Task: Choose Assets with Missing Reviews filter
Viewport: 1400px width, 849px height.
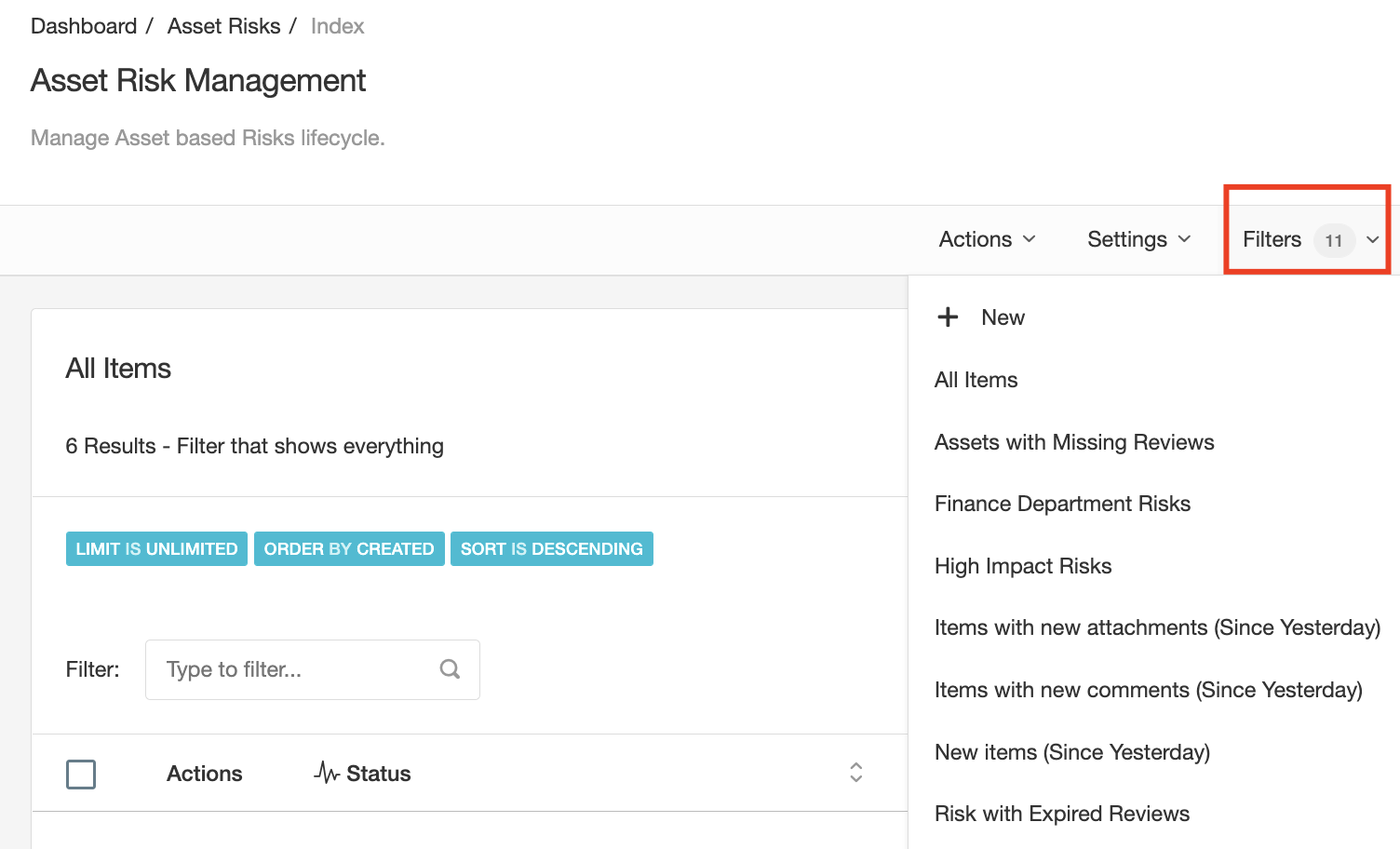Action: click(1073, 442)
